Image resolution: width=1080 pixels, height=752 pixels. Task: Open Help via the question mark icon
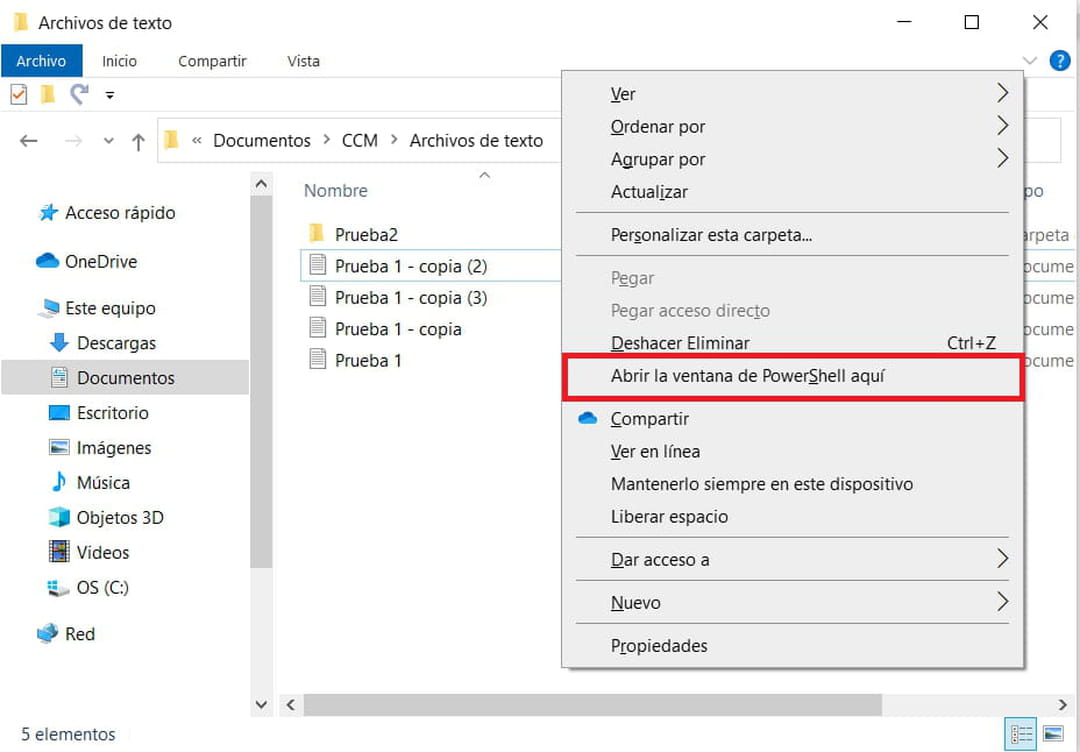click(1058, 60)
